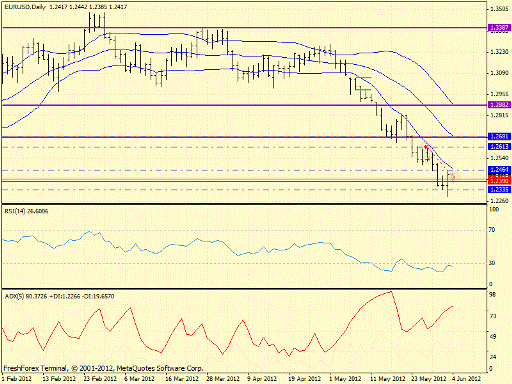Click the 23 Feb 2012 date label
Viewport: 512px width, 384px height.
tap(100, 379)
